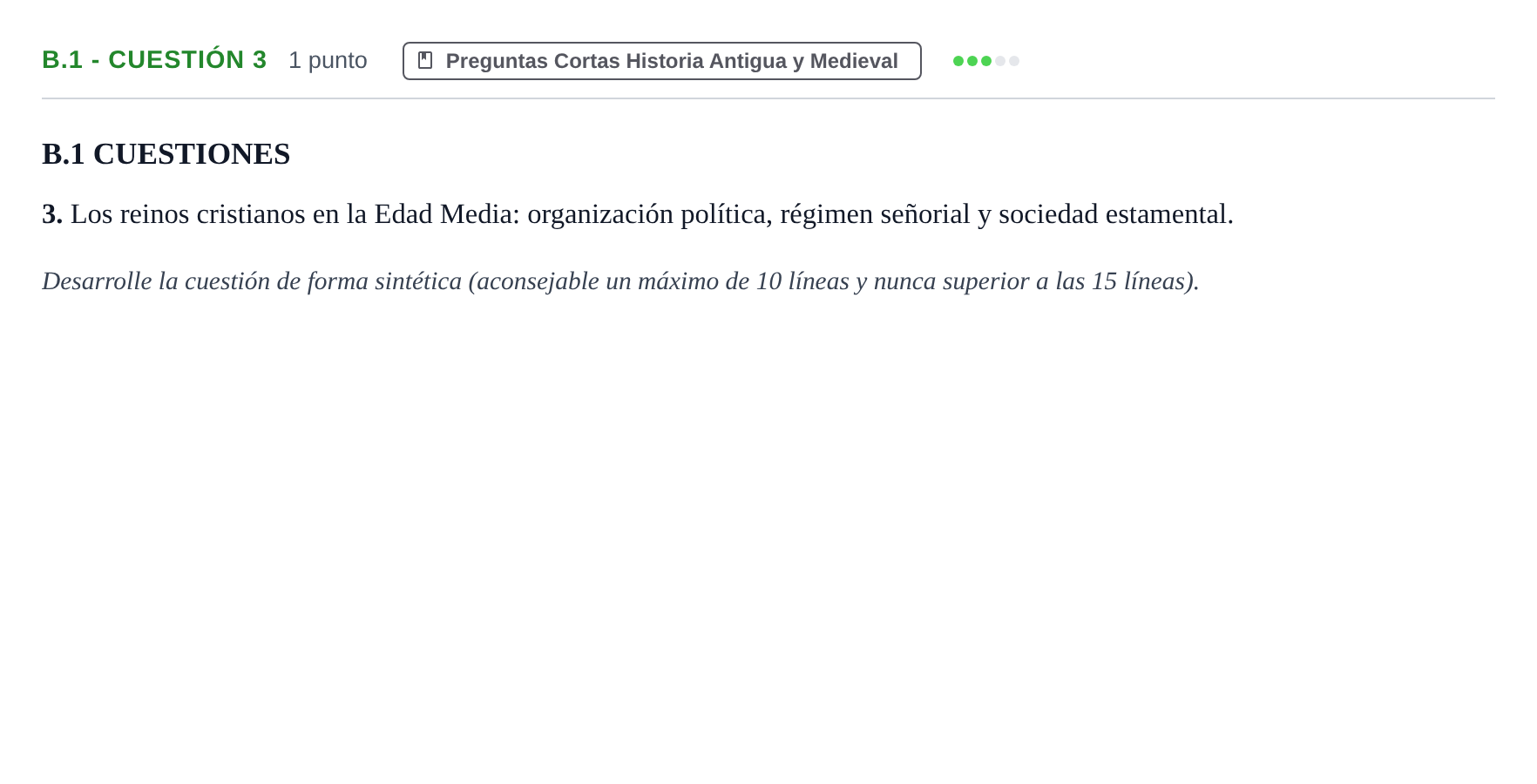Click the question text about reinos cristianos
The image size is (1537, 784).
tap(638, 214)
